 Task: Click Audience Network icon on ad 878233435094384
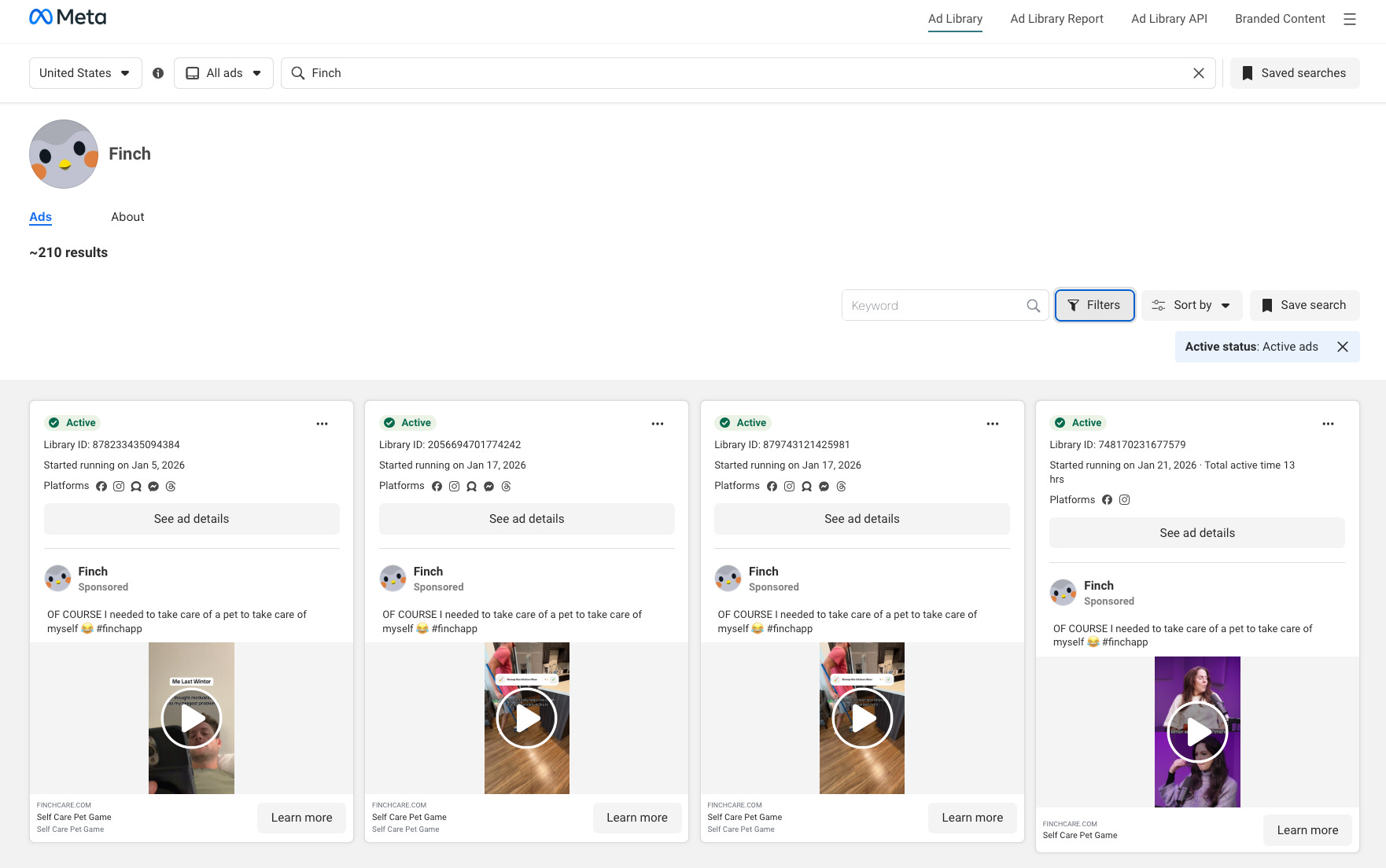(x=136, y=487)
